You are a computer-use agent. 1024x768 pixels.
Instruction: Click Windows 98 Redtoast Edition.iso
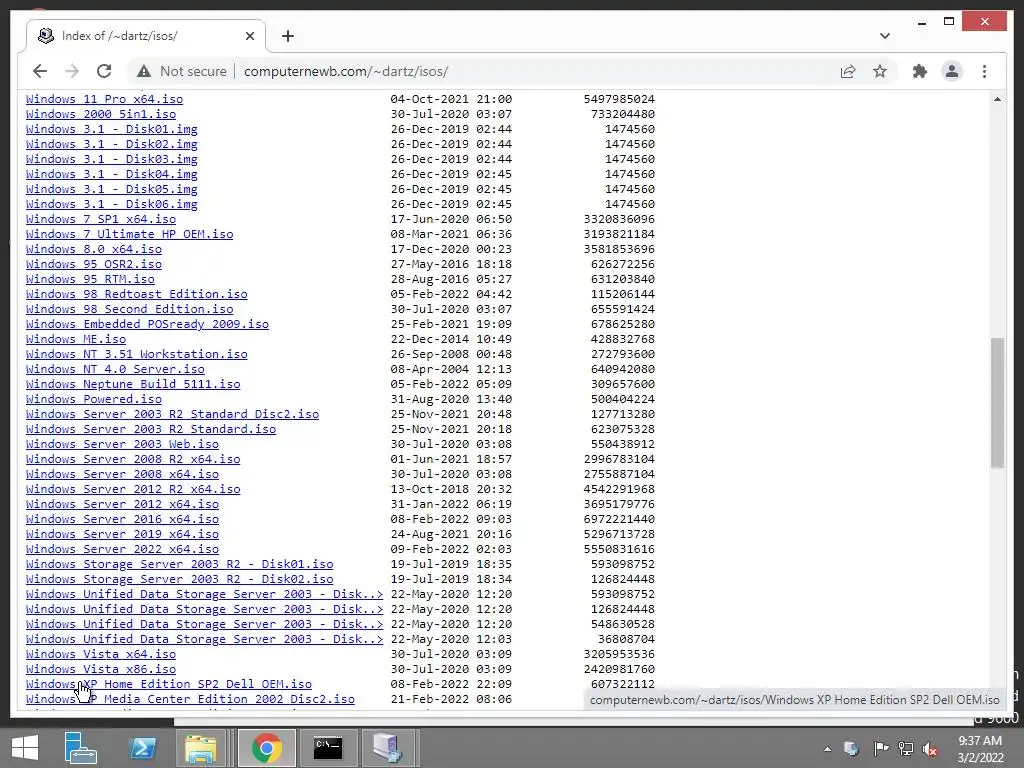[136, 295]
